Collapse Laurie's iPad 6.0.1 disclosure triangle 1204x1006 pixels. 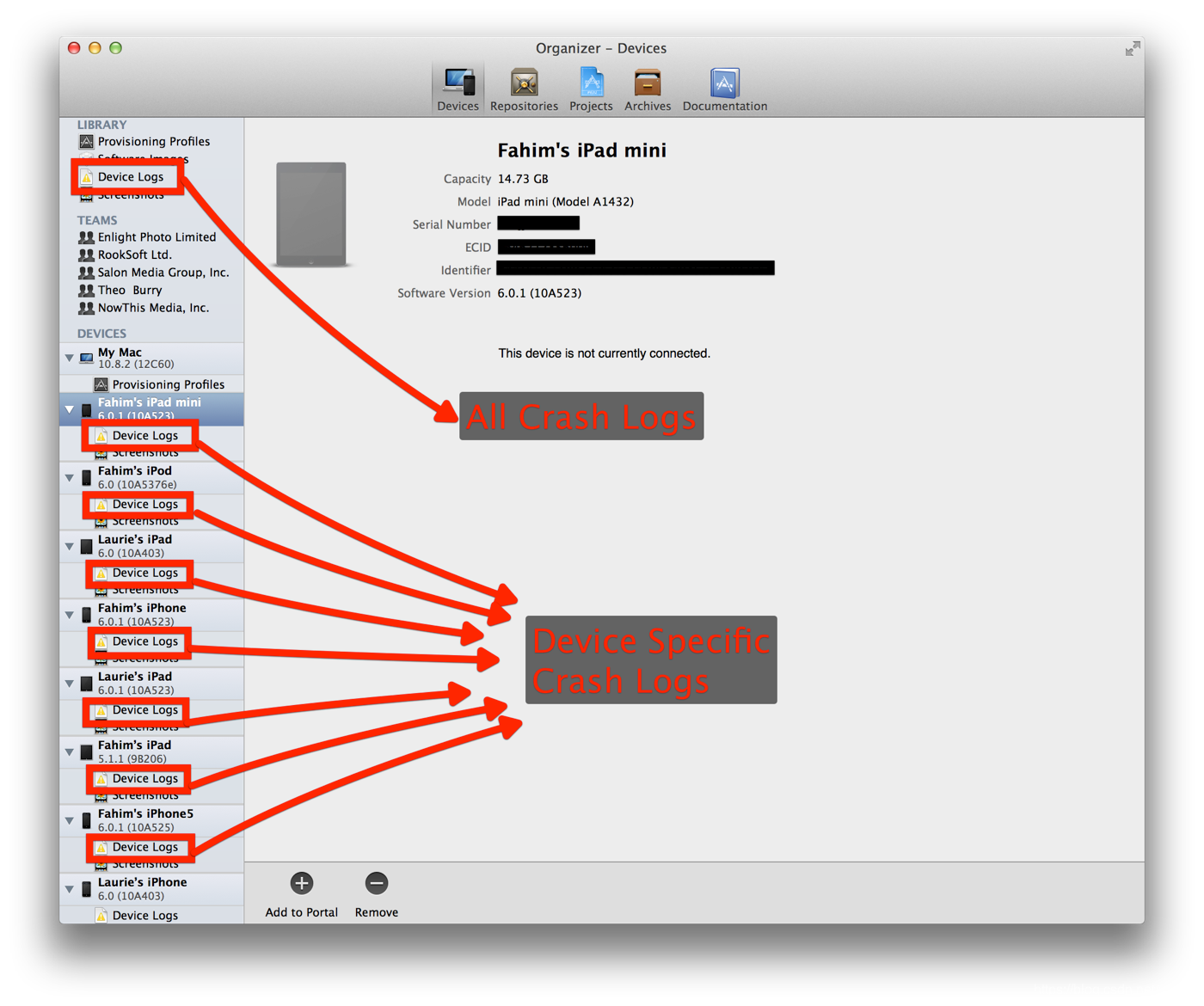[x=69, y=684]
